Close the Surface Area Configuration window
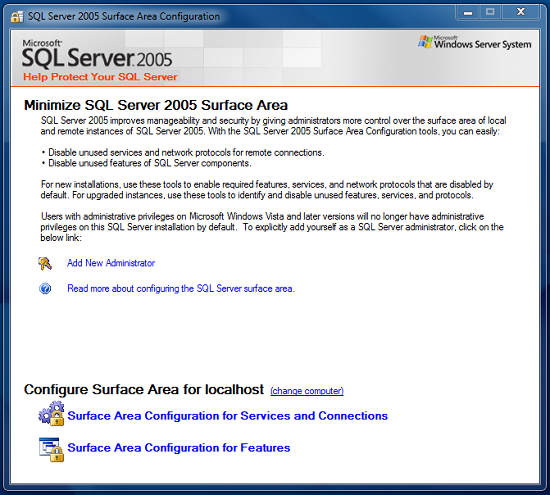Screen dimensions: 550x495 point(521,12)
